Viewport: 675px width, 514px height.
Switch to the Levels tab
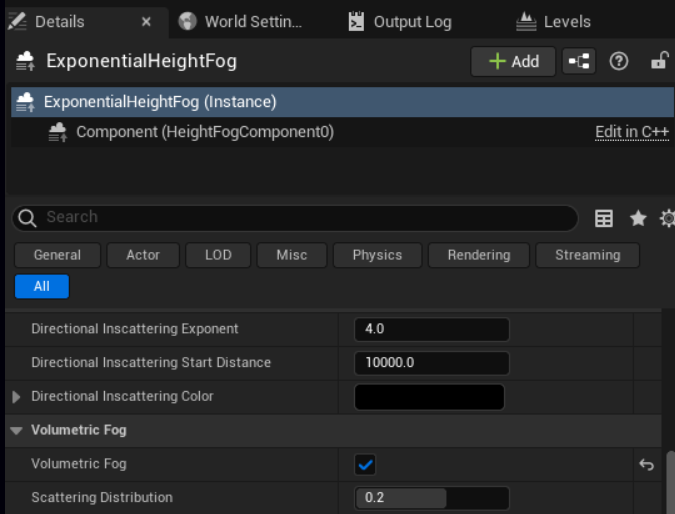[x=553, y=22]
